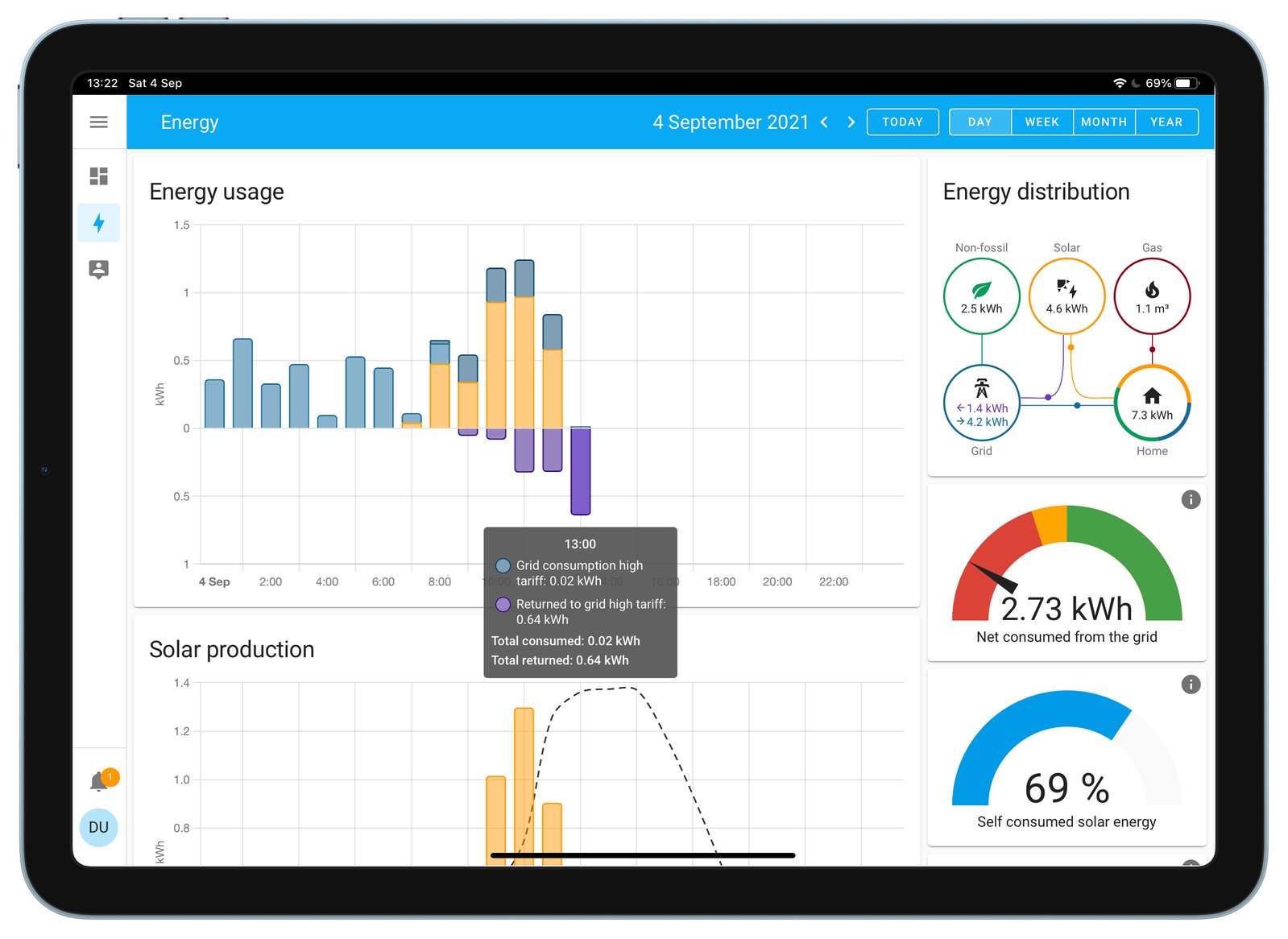This screenshot has width=1288, height=939.
Task: Click the 18:00 axis label
Action: pos(721,581)
